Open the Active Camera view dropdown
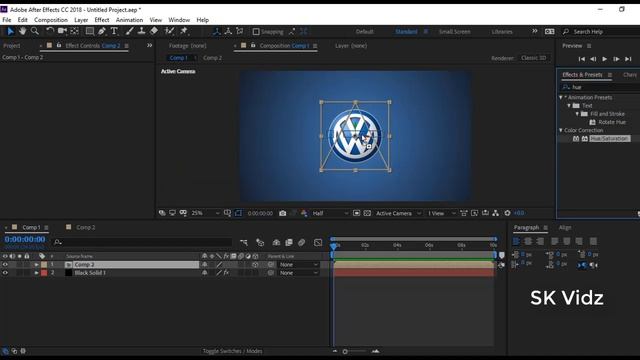The height and width of the screenshot is (360, 640). tap(398, 213)
